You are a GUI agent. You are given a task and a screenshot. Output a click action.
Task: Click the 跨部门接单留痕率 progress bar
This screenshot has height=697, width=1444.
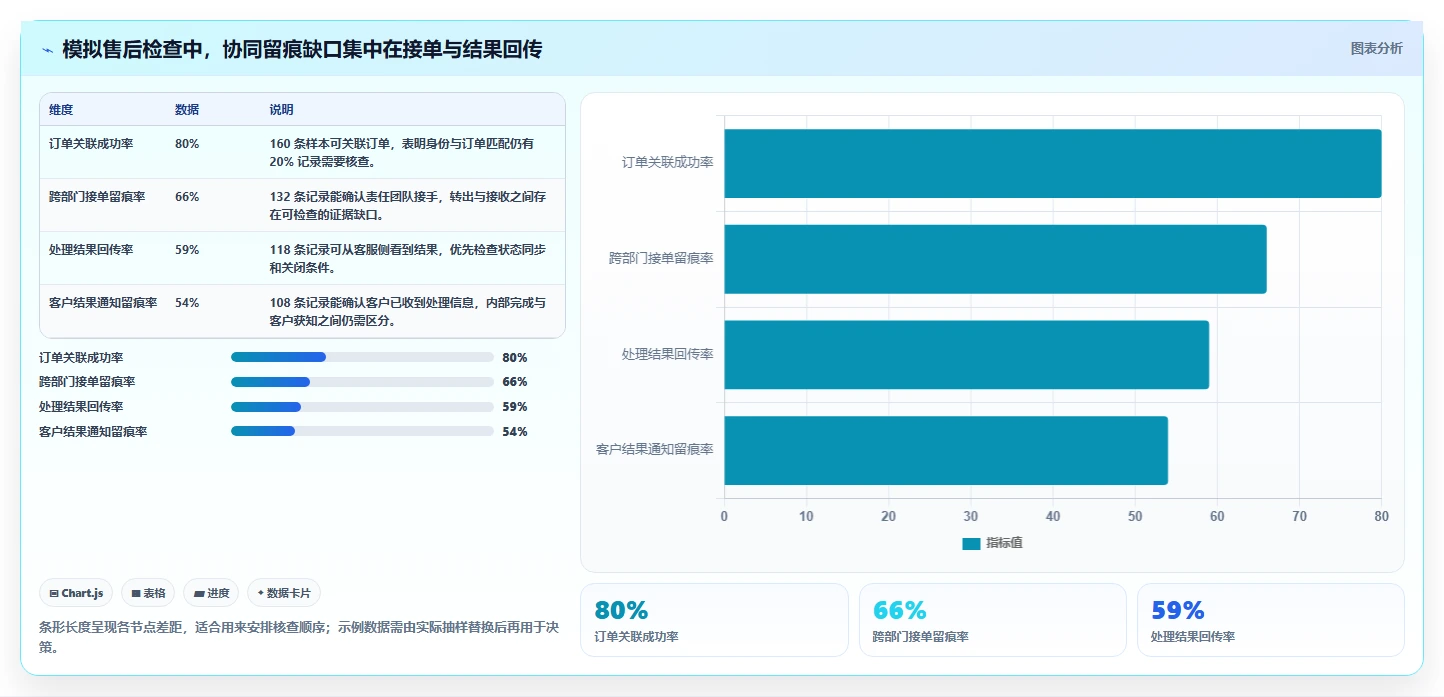[362, 382]
